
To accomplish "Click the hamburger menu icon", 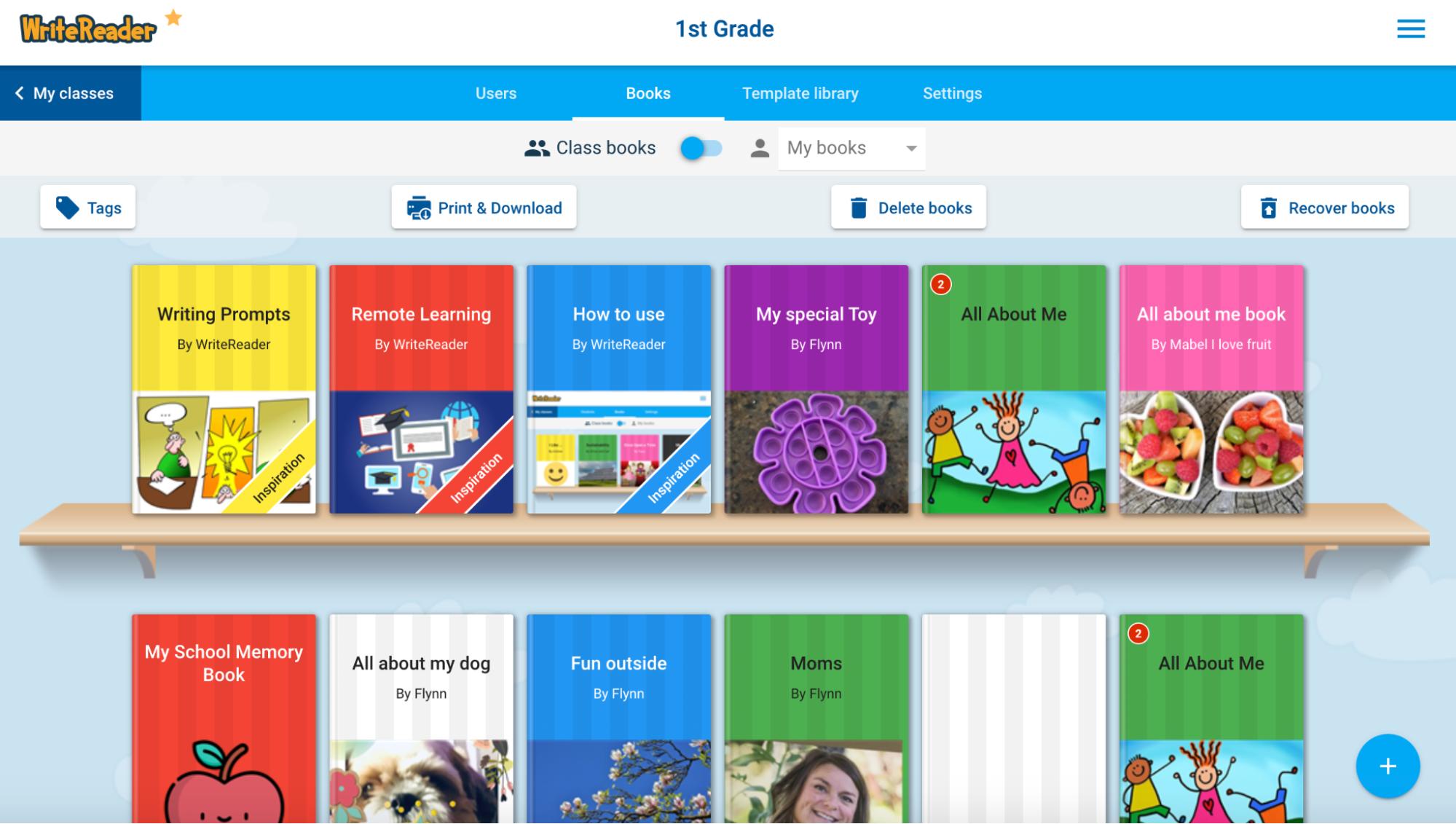I will (x=1414, y=28).
